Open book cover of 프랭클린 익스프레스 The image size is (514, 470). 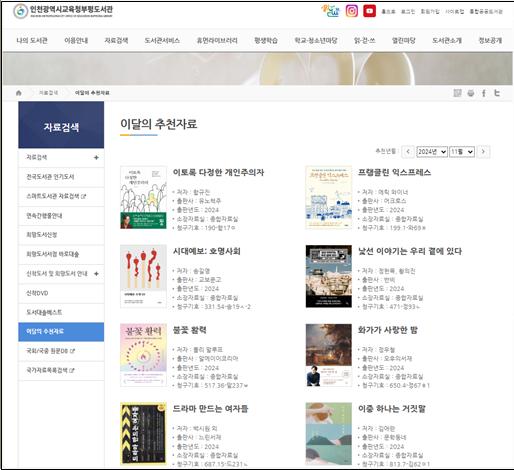329,198
